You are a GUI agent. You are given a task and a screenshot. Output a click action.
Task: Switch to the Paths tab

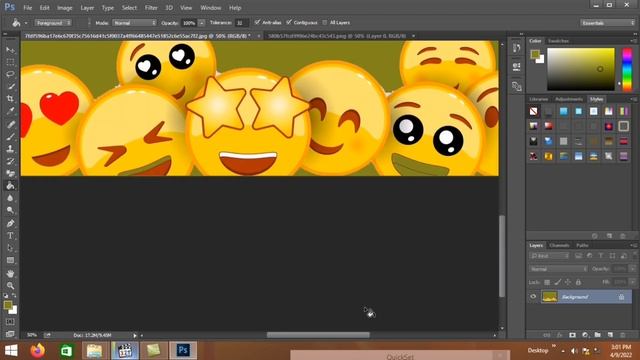[x=582, y=245]
